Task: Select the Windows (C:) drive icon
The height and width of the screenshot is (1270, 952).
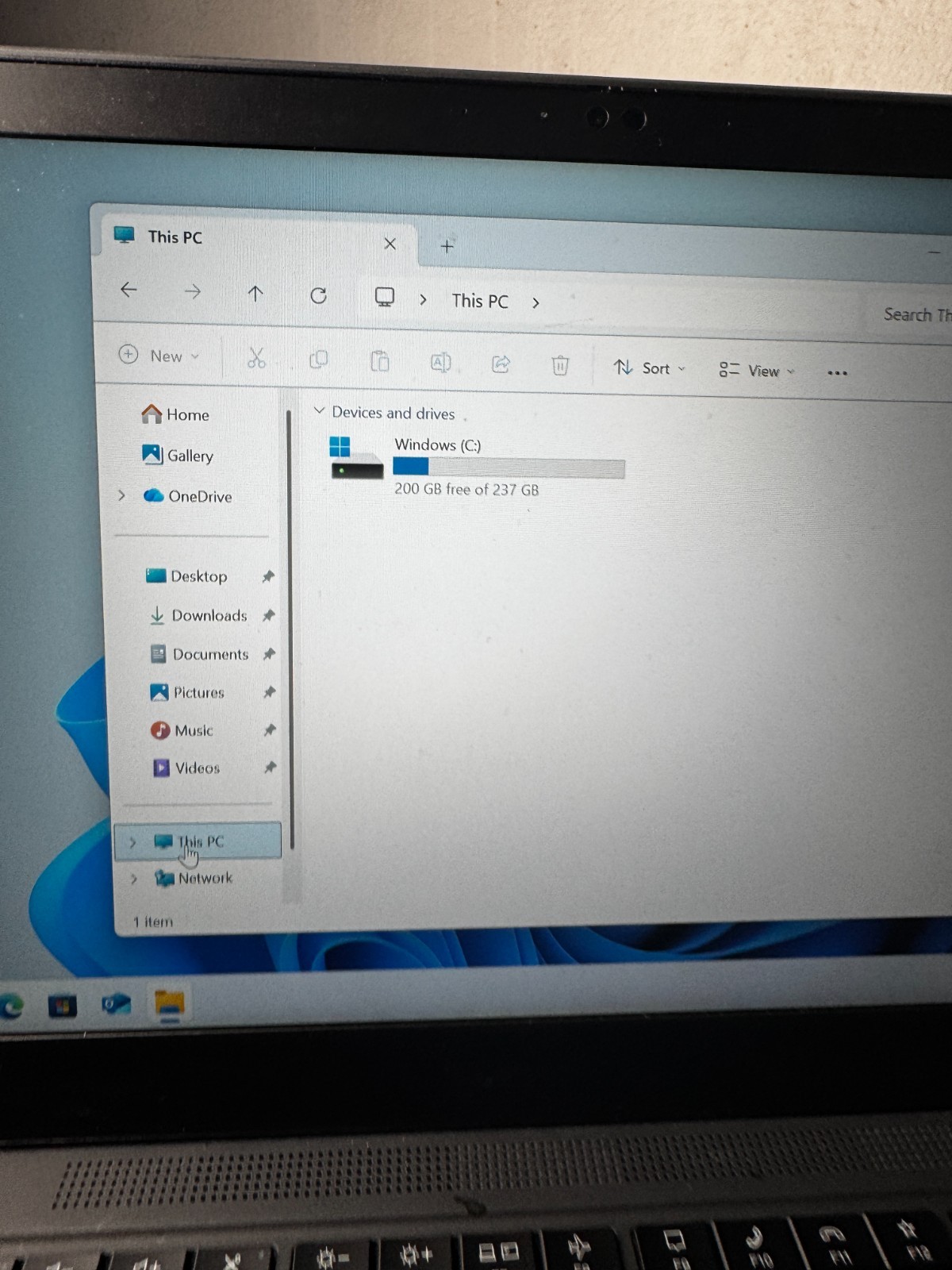Action: coord(355,457)
